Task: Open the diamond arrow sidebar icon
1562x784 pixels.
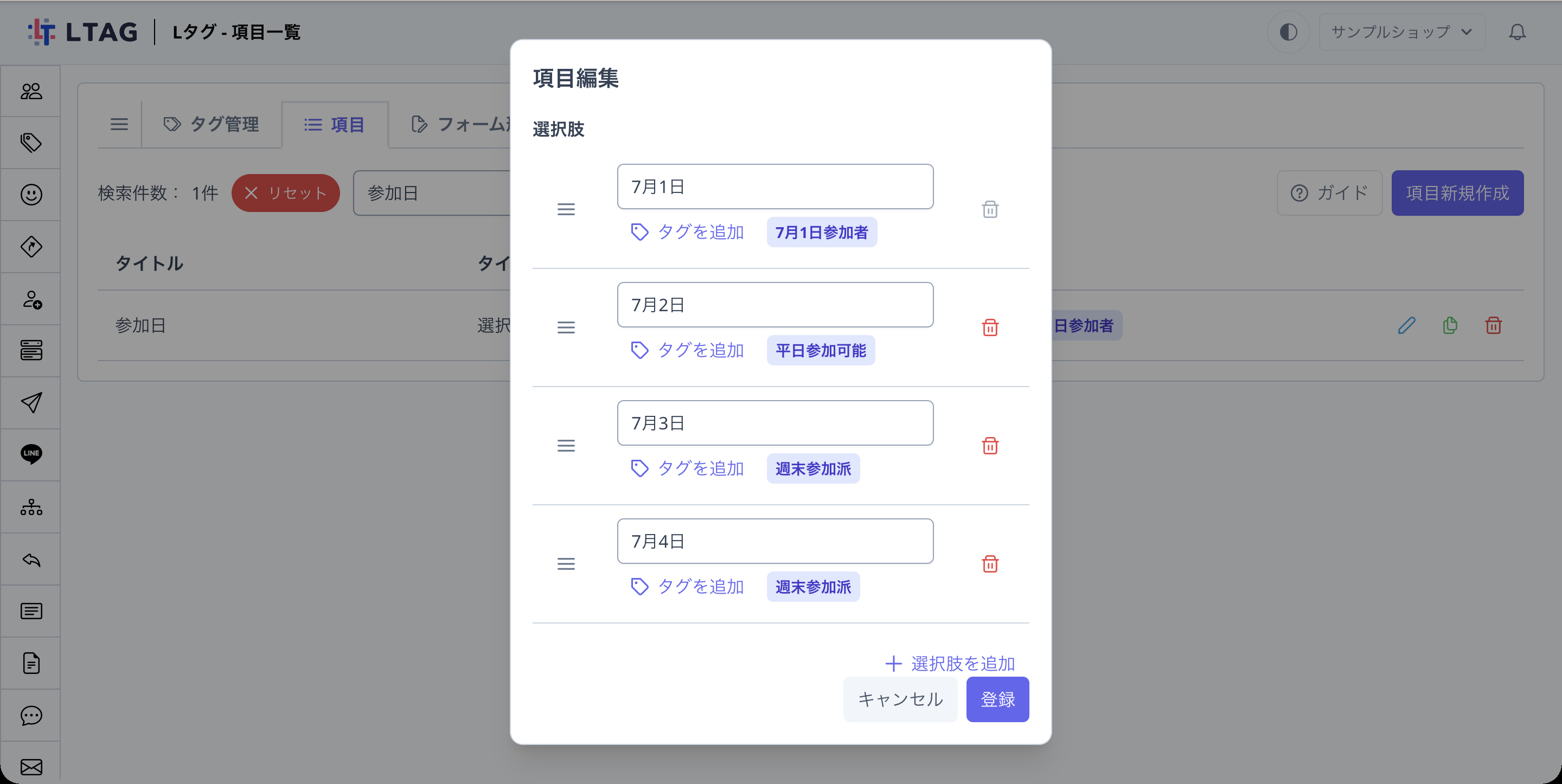Action: pos(31,247)
